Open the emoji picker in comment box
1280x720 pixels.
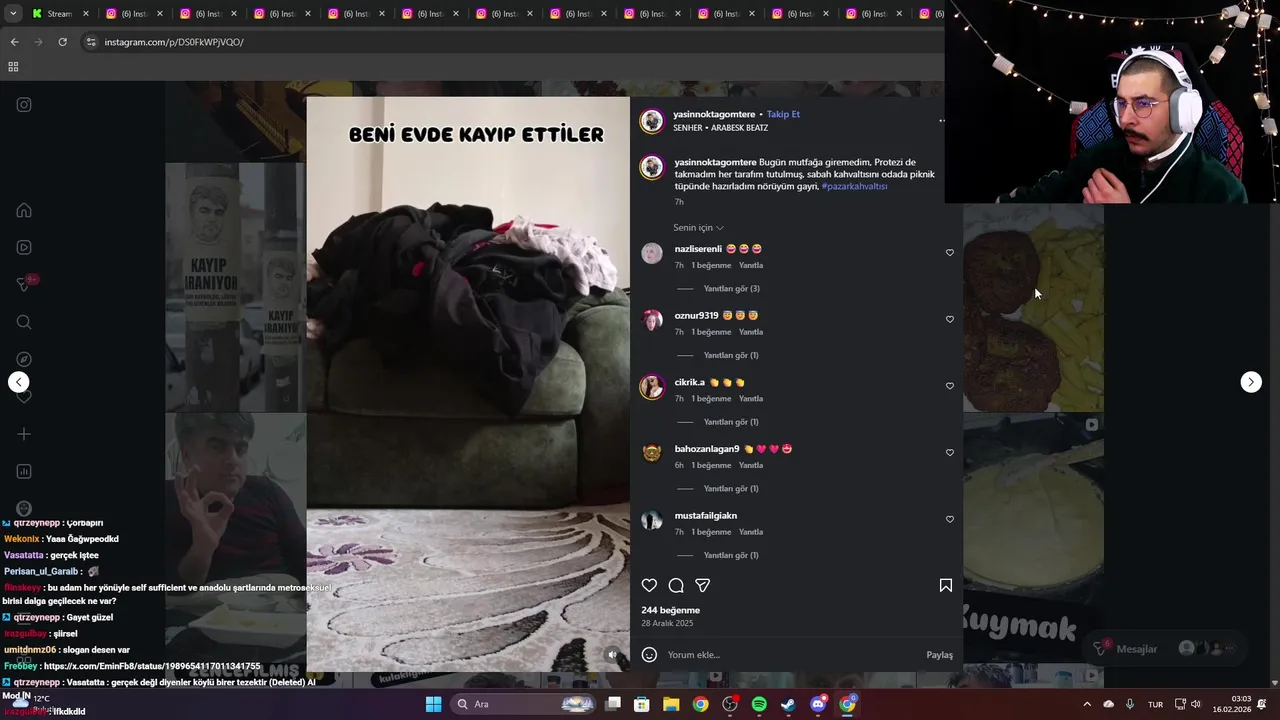[649, 655]
